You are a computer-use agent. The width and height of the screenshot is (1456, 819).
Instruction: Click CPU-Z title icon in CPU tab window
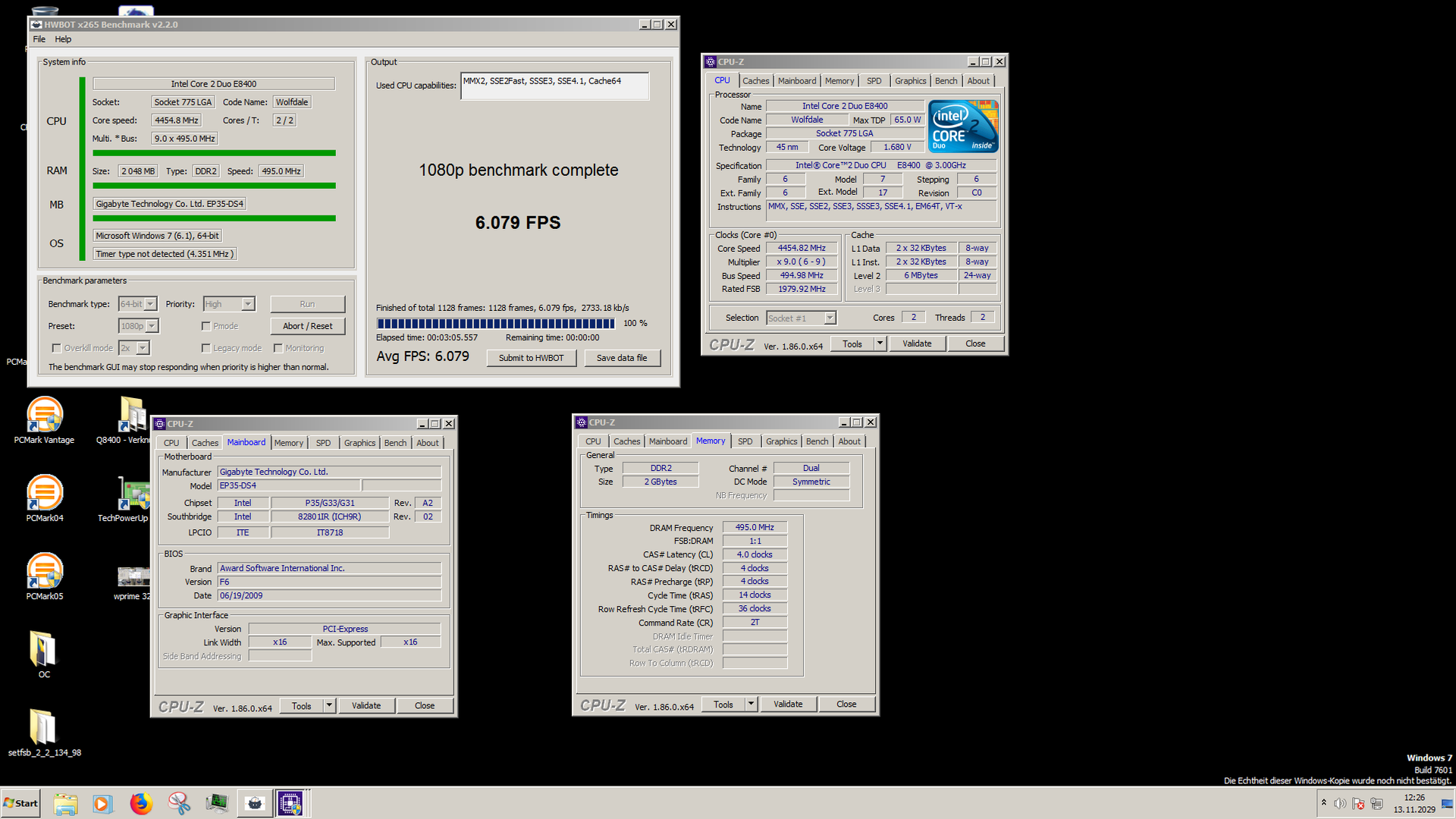710,62
